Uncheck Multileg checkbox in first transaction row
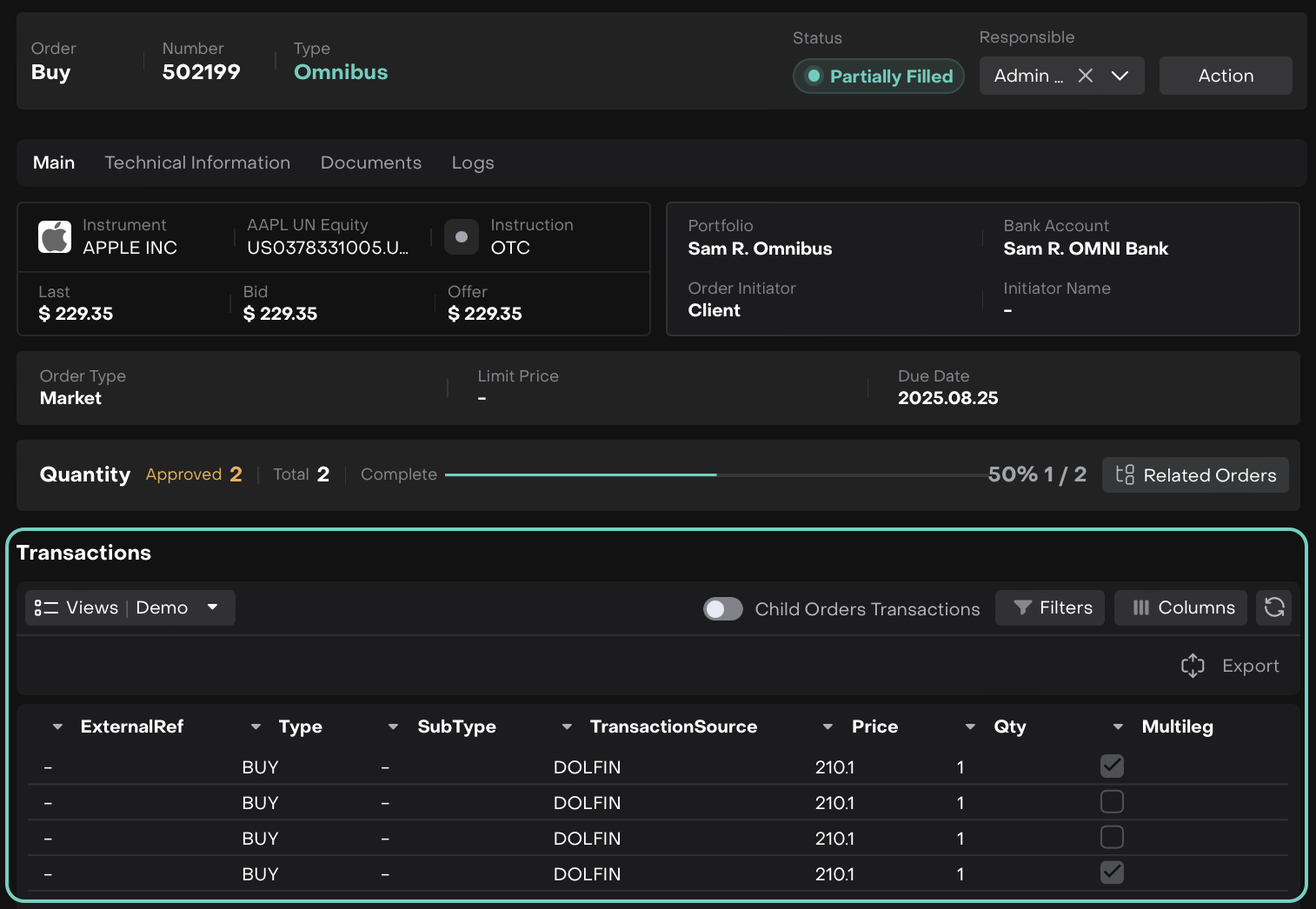Screen dimensions: 1316x909 point(1112,766)
